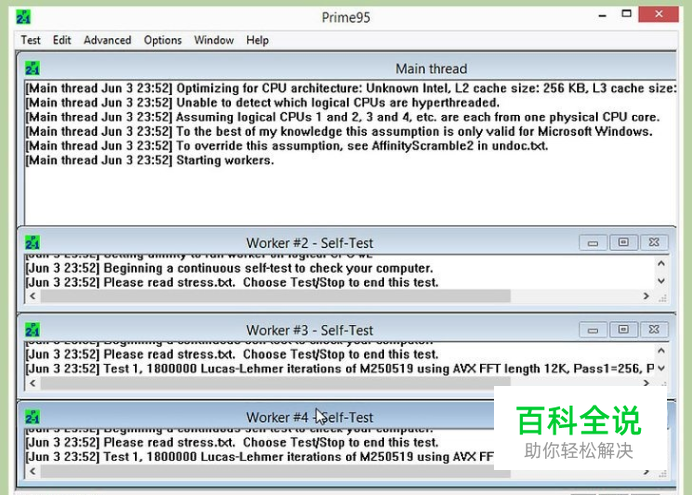
Task: Minimize the Prime95 main window
Action: pos(602,15)
